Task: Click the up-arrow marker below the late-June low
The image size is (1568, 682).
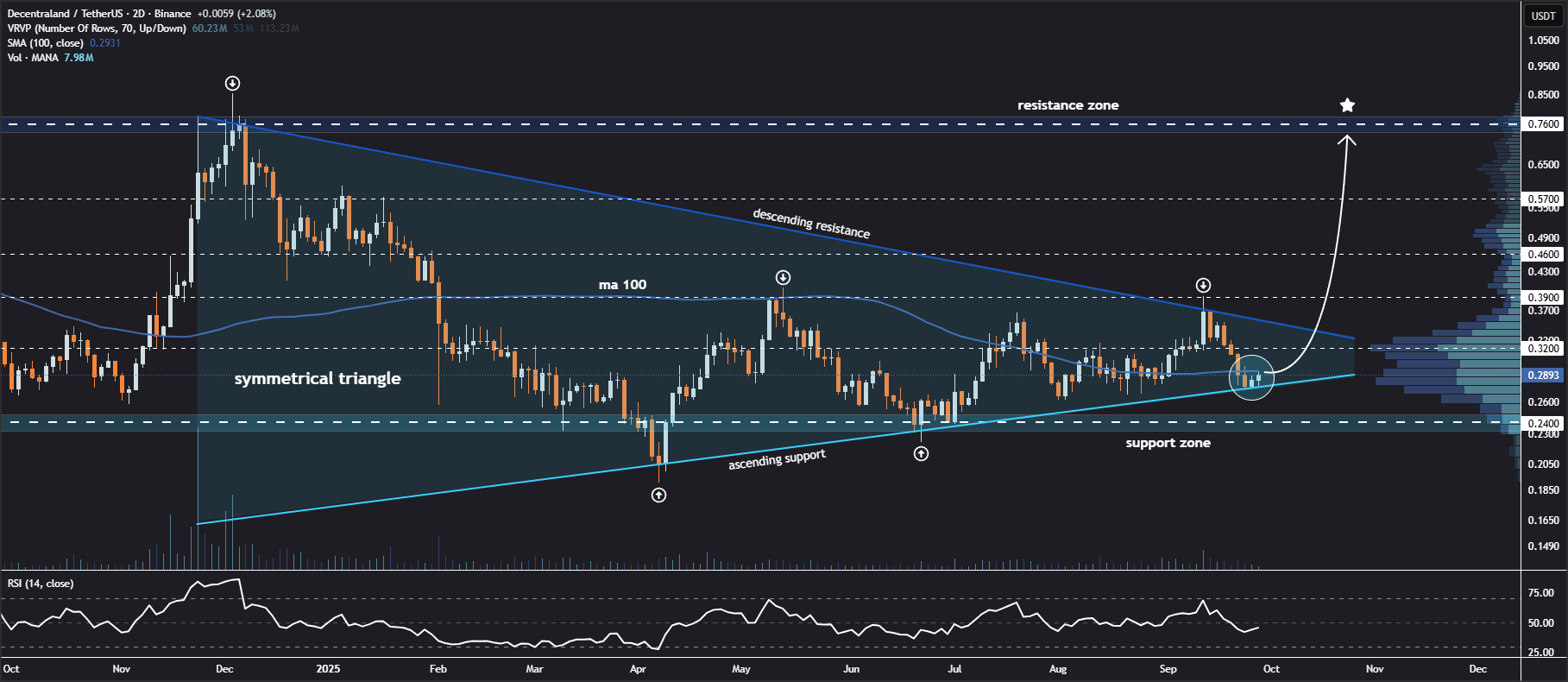Action: pyautogui.click(x=922, y=454)
